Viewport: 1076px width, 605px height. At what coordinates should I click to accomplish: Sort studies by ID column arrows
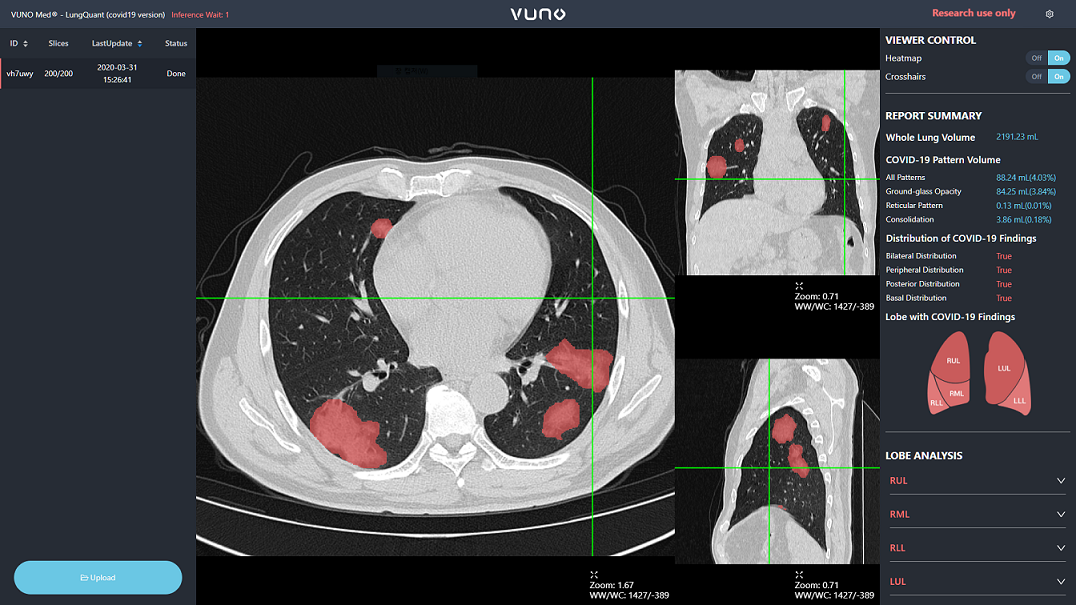click(x=25, y=44)
